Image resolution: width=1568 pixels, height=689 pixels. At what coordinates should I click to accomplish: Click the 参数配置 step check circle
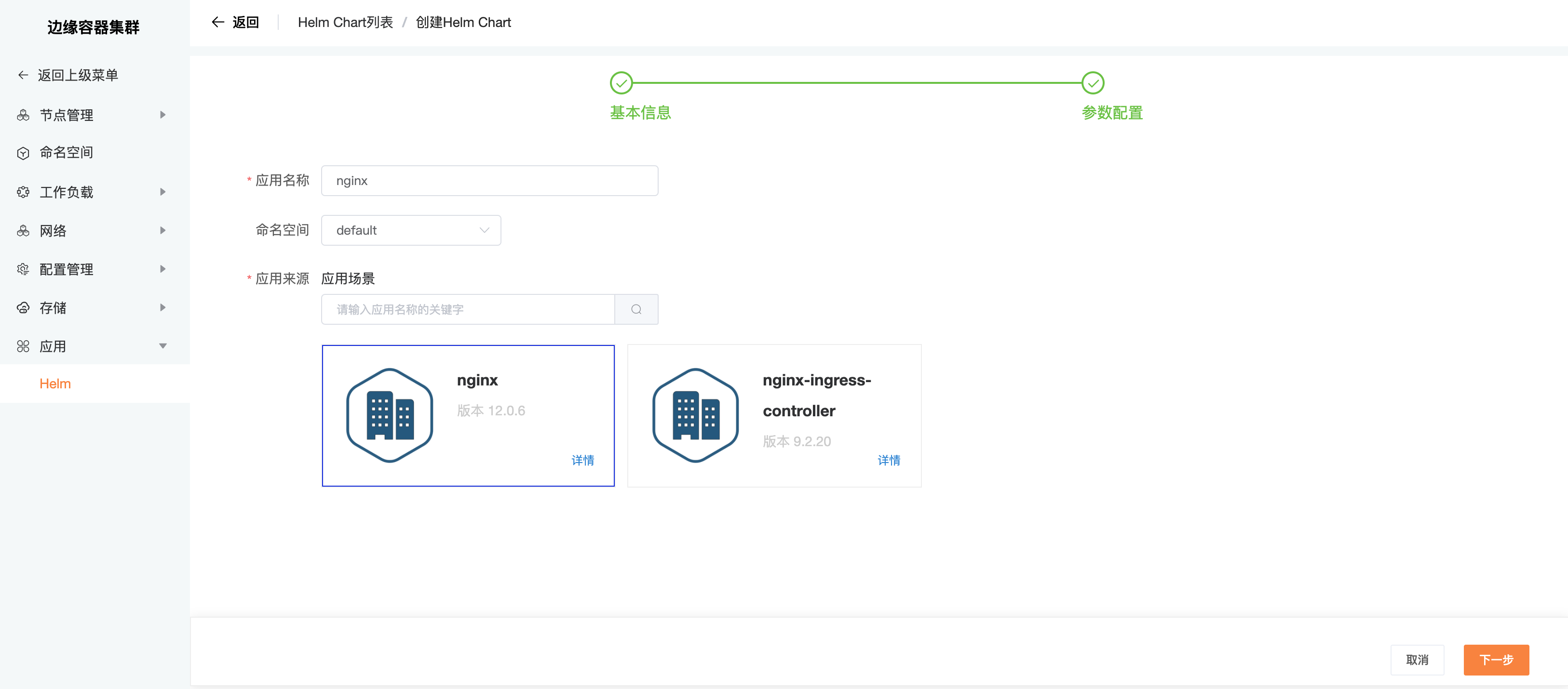1093,83
